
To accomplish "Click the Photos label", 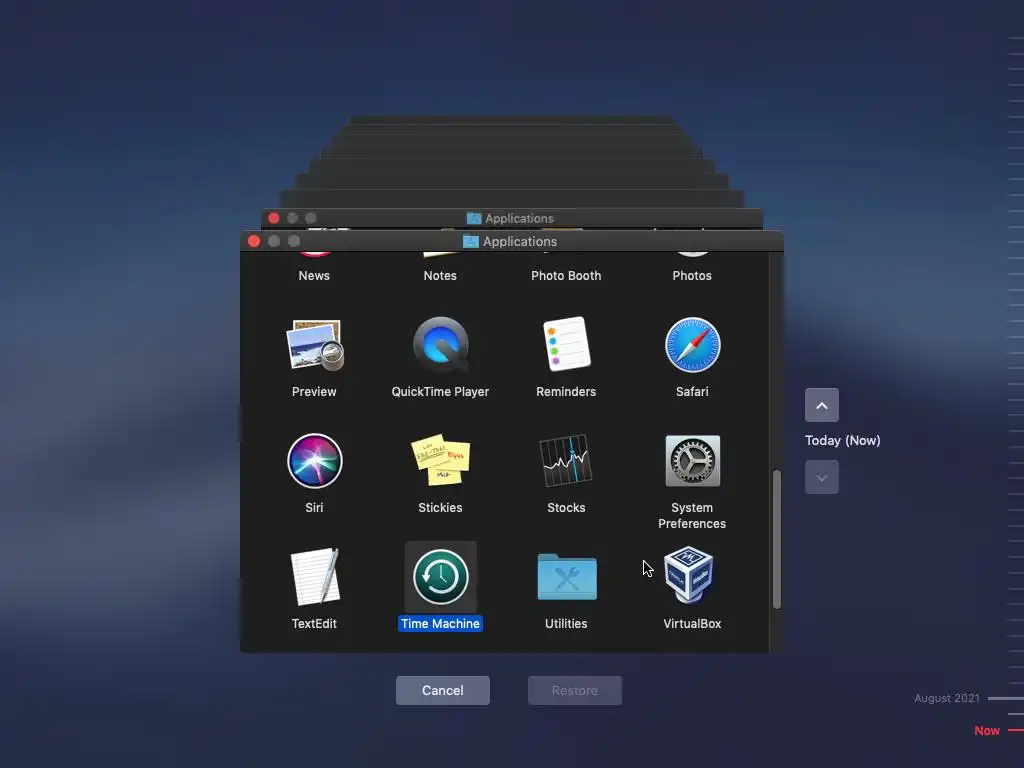I will pyautogui.click(x=692, y=276).
